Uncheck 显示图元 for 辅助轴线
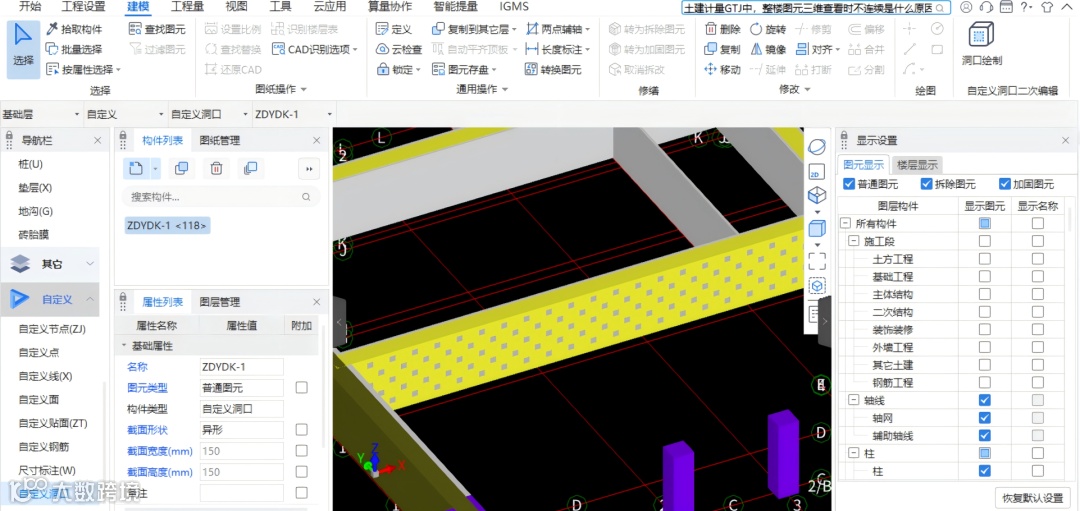The height and width of the screenshot is (511, 1080). click(x=985, y=435)
